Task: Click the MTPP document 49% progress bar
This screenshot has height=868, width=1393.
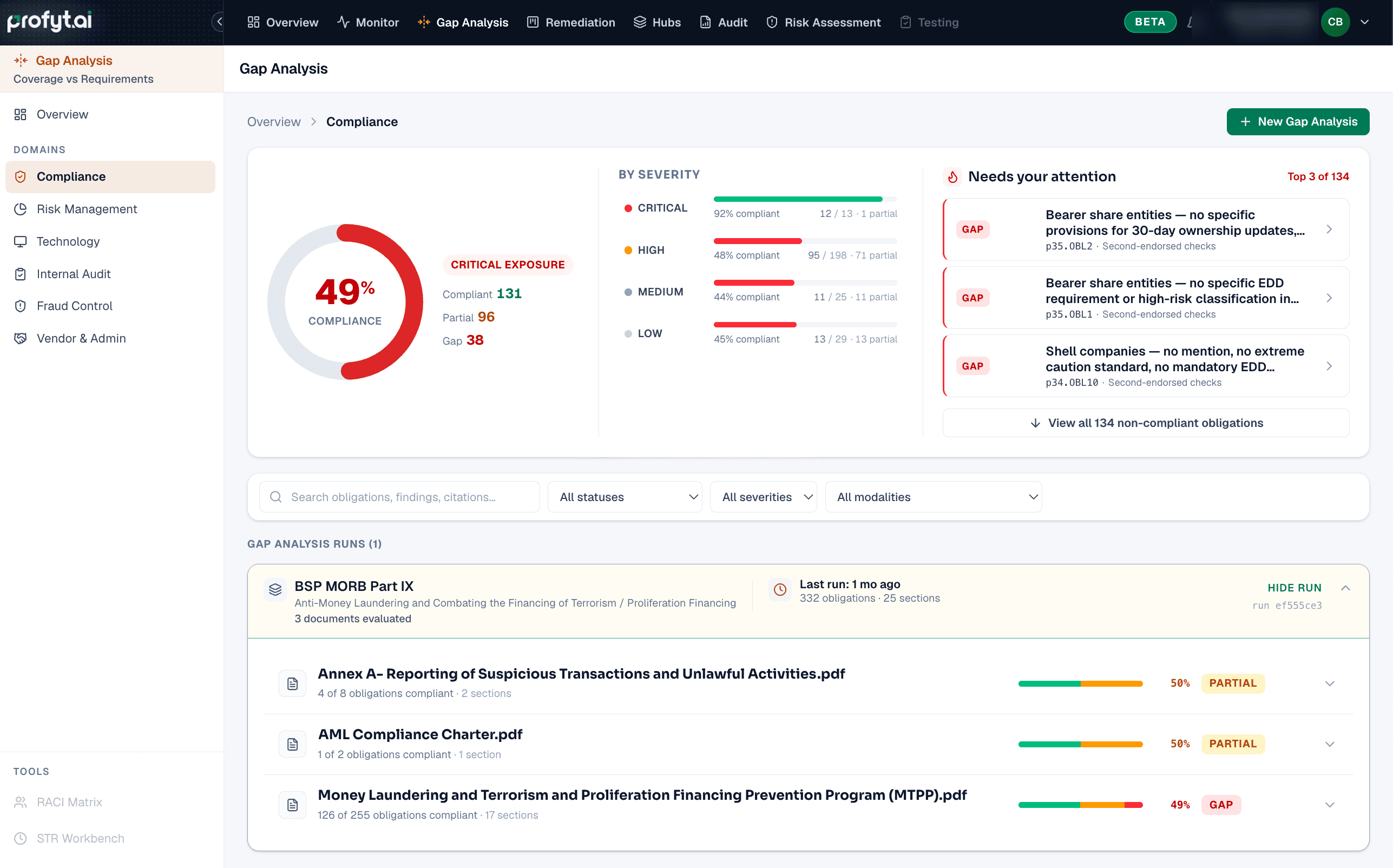Action: (x=1080, y=805)
